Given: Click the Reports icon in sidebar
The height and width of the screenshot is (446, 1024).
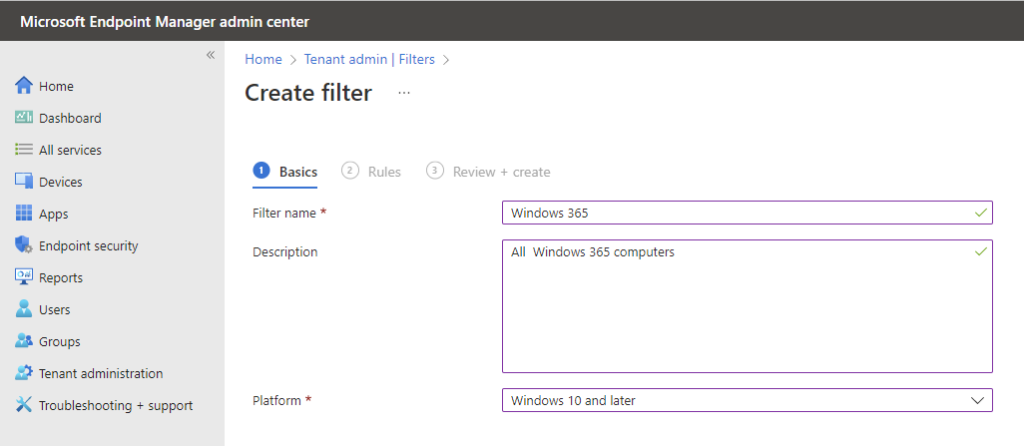Looking at the screenshot, I should [x=24, y=277].
